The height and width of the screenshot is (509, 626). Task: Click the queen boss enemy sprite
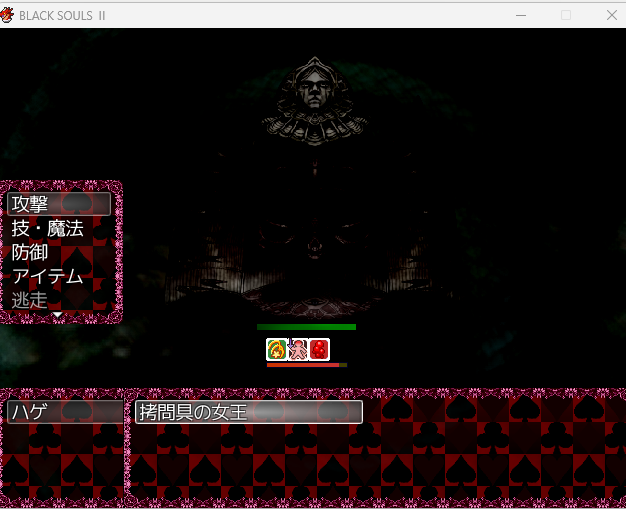(315, 188)
